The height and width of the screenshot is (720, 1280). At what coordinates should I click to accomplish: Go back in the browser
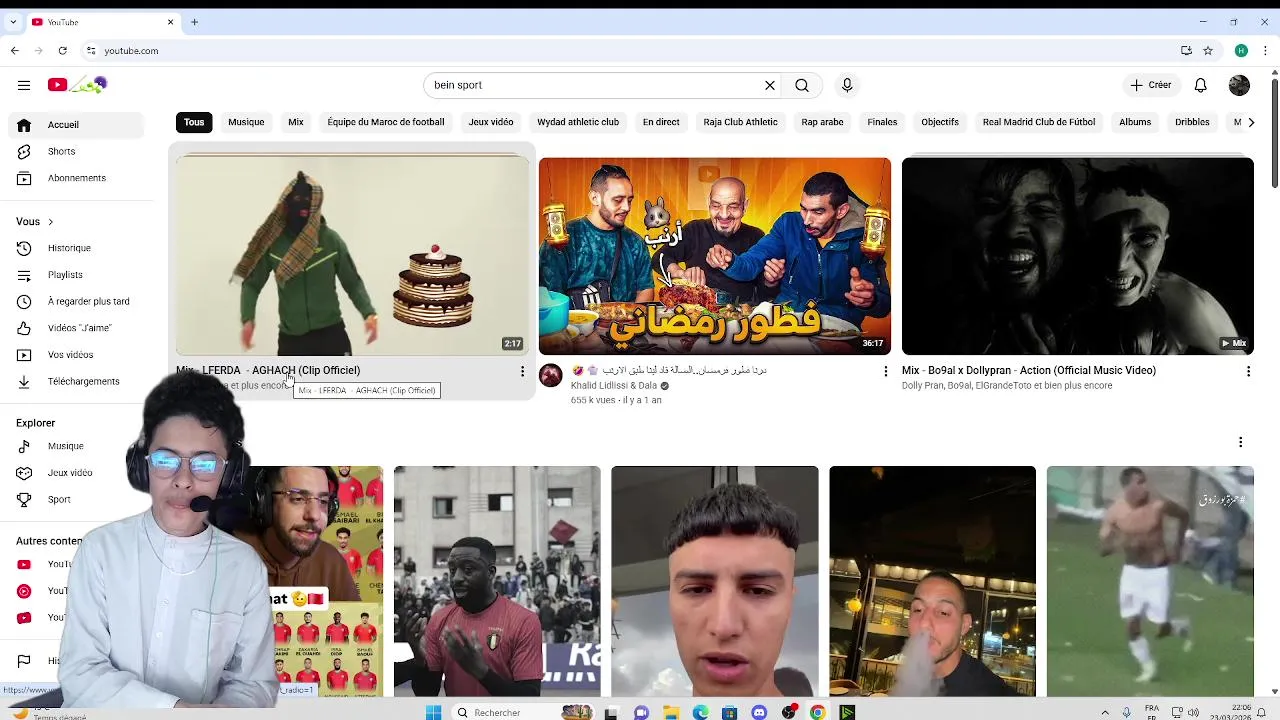click(x=15, y=50)
